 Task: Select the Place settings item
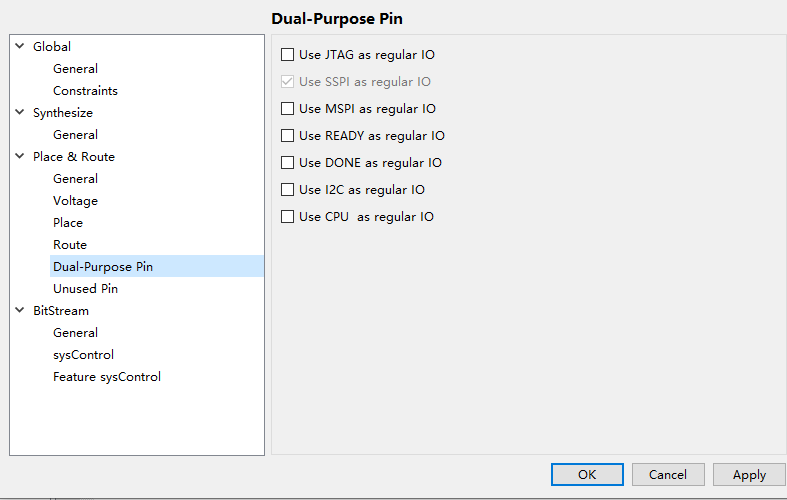(68, 223)
